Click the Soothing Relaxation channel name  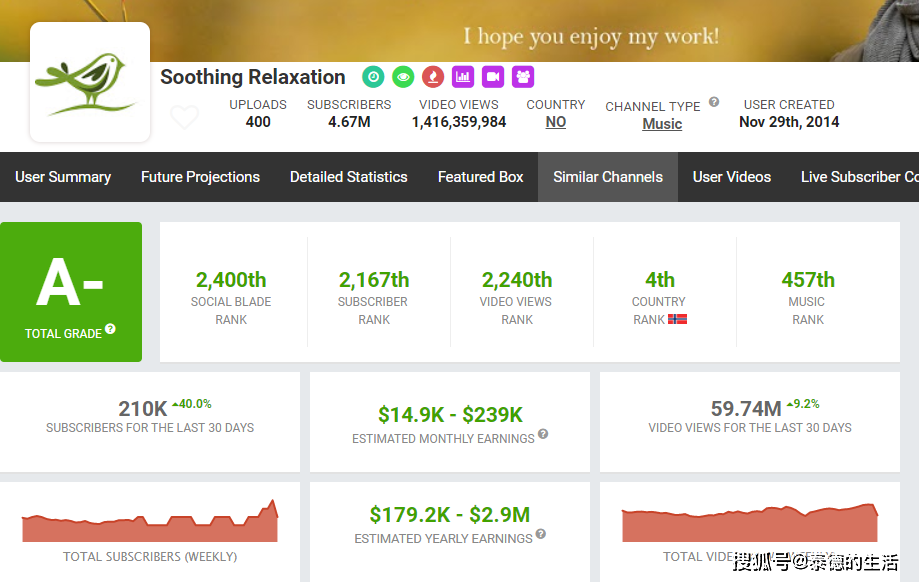click(x=253, y=77)
